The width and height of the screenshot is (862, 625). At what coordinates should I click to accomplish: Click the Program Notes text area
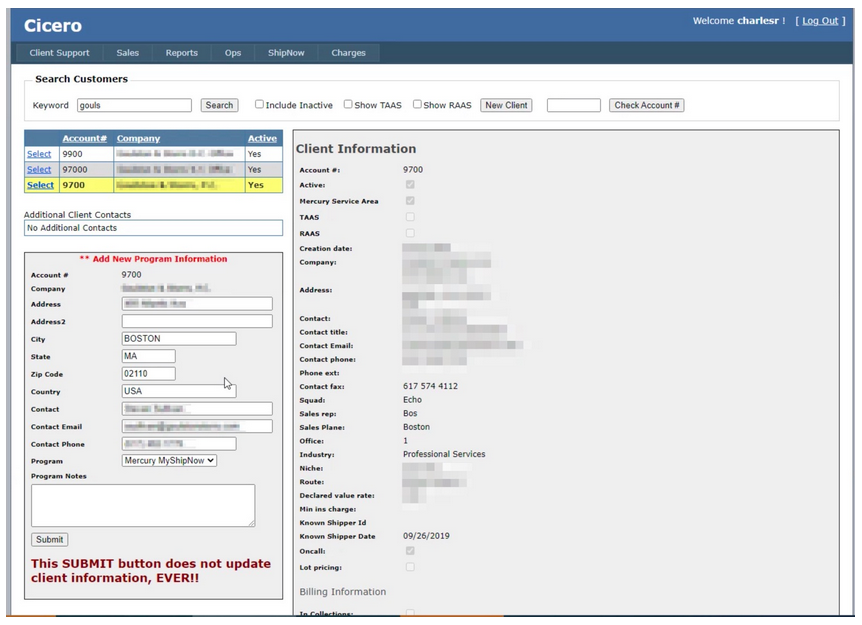[x=143, y=506]
